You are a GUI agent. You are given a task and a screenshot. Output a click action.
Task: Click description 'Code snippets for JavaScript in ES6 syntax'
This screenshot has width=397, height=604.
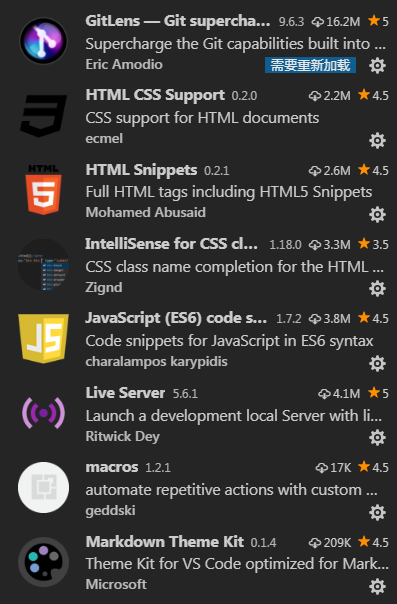pyautogui.click(x=229, y=341)
